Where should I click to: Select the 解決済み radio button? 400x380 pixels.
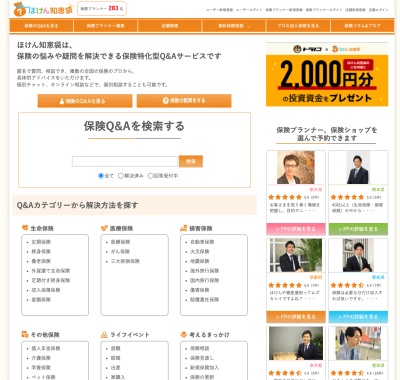121,176
